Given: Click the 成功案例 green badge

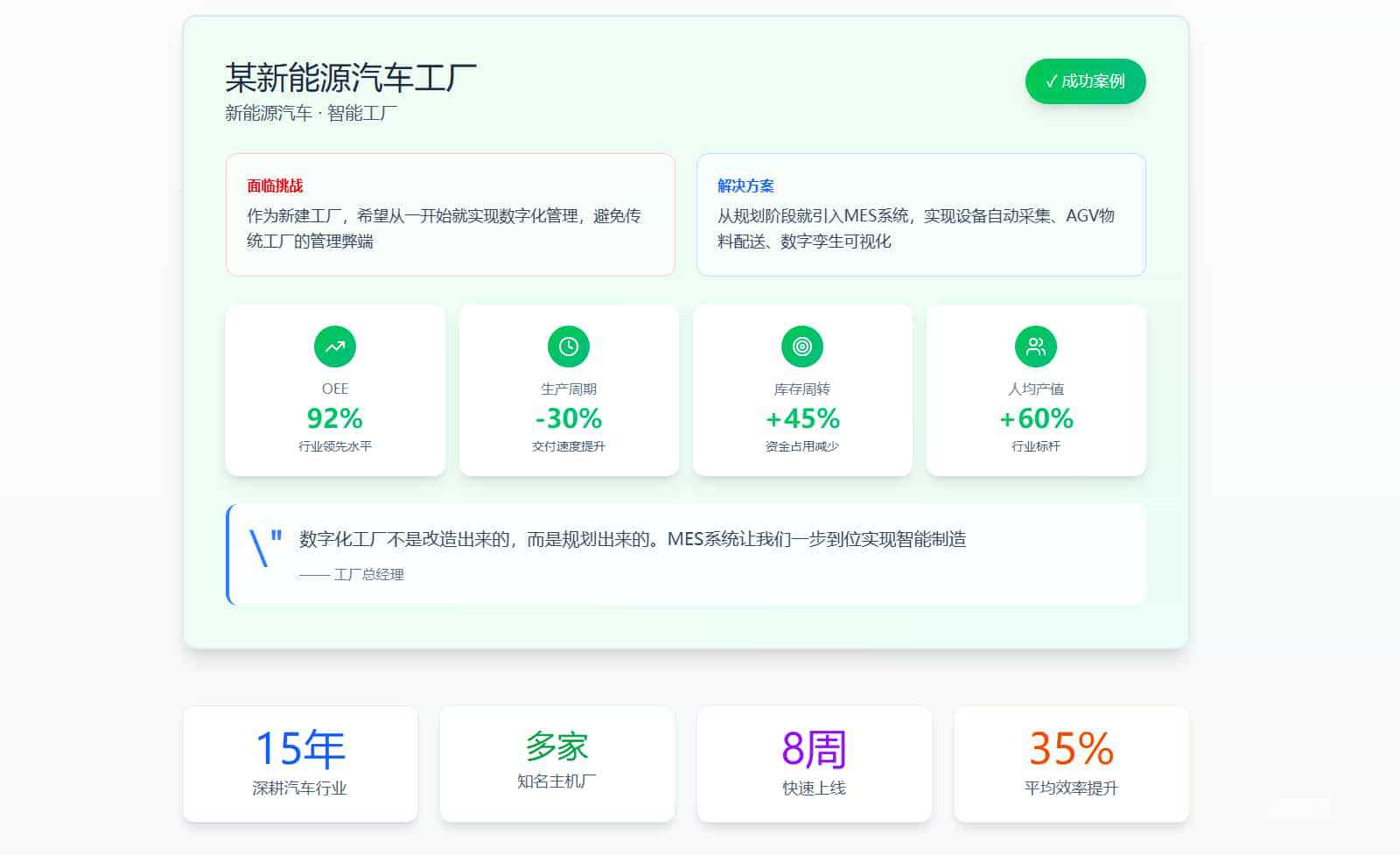Looking at the screenshot, I should click(x=1085, y=81).
